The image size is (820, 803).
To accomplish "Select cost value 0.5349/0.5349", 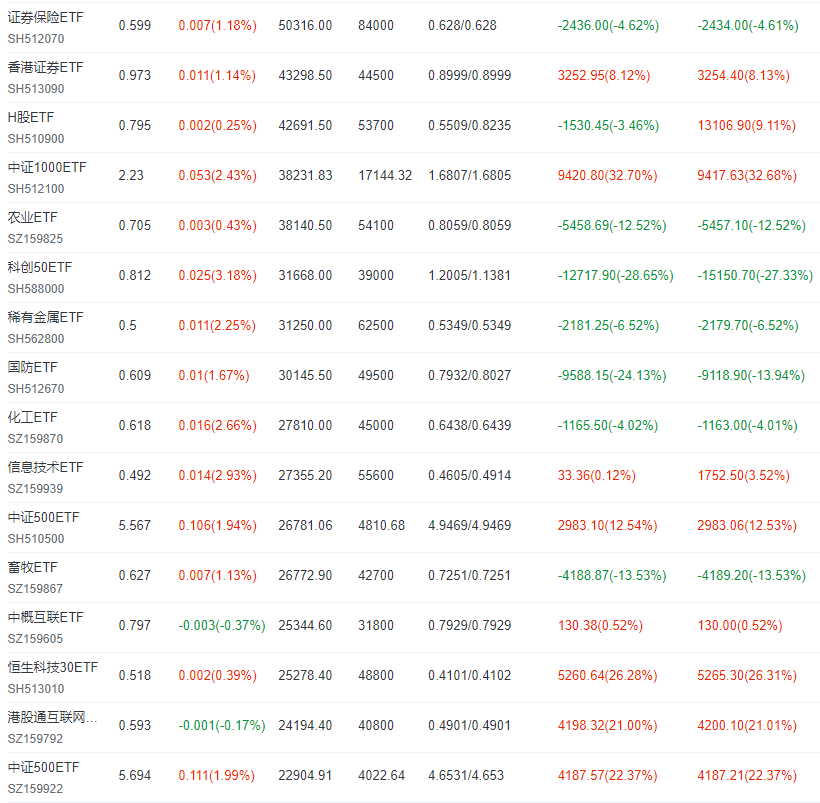I will [469, 325].
